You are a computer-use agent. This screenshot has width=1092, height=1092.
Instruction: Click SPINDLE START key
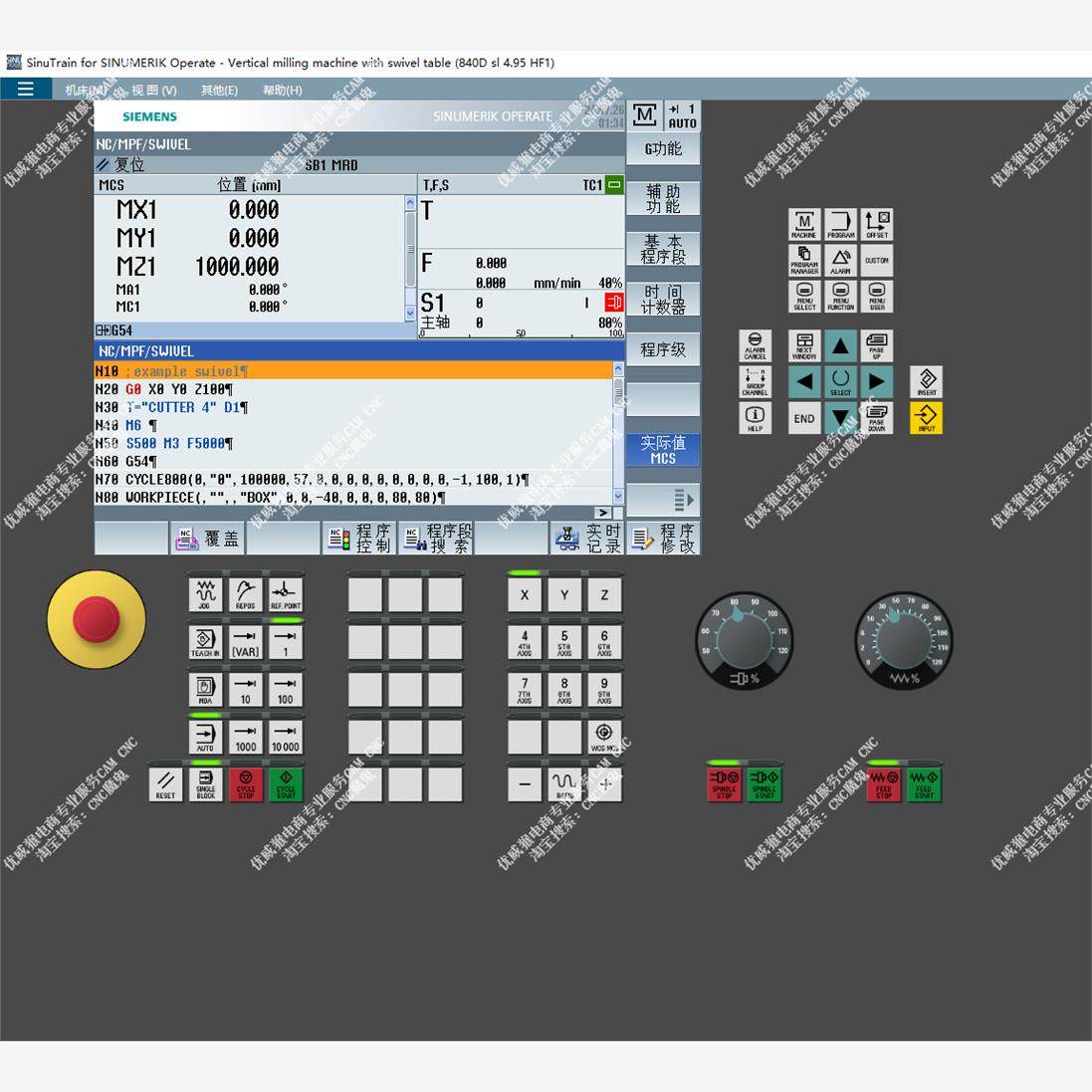click(764, 784)
